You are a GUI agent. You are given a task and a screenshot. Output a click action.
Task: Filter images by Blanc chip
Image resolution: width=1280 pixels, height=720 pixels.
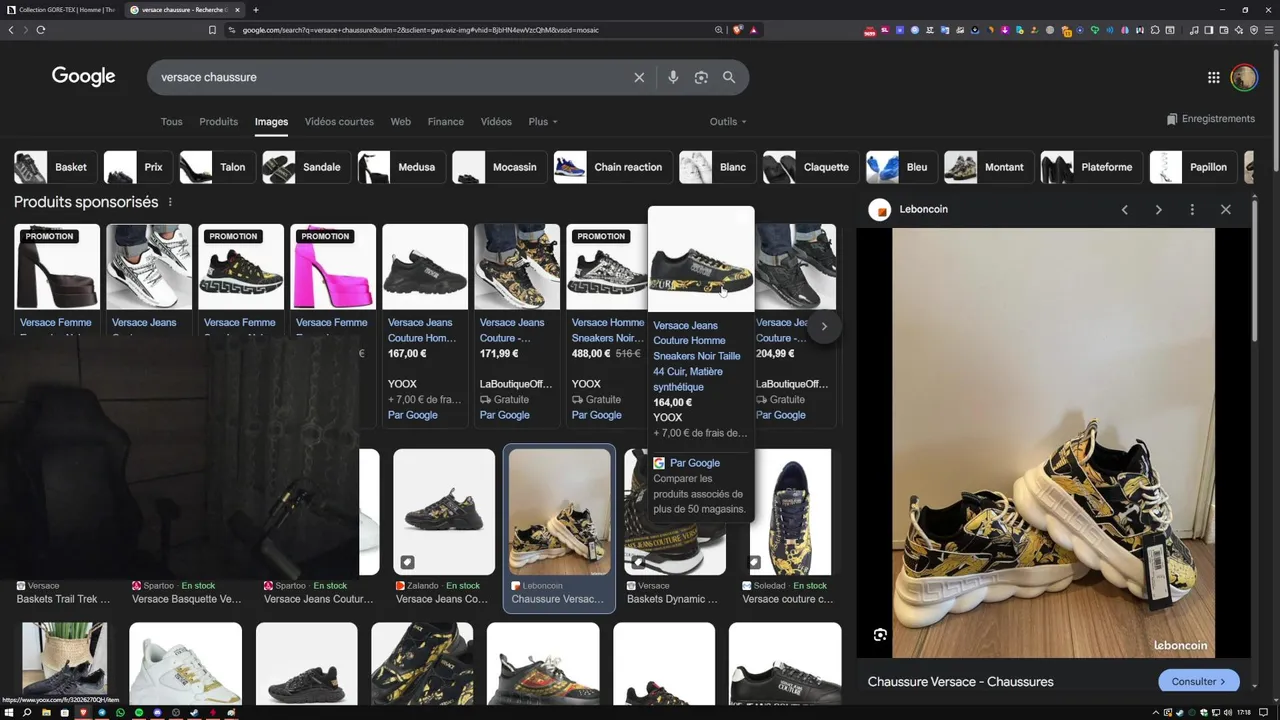718,167
